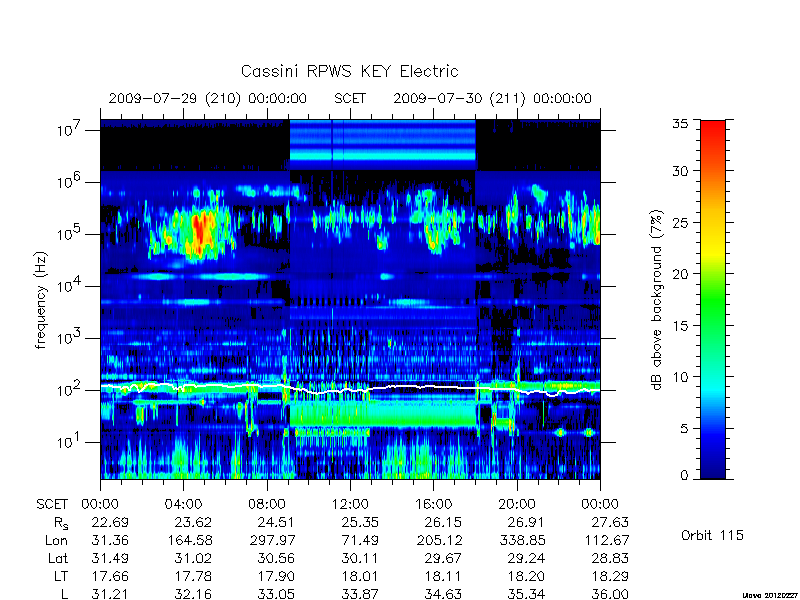Select the 08:00 time tick label
Viewport: 800px width, 600px height.
267,504
